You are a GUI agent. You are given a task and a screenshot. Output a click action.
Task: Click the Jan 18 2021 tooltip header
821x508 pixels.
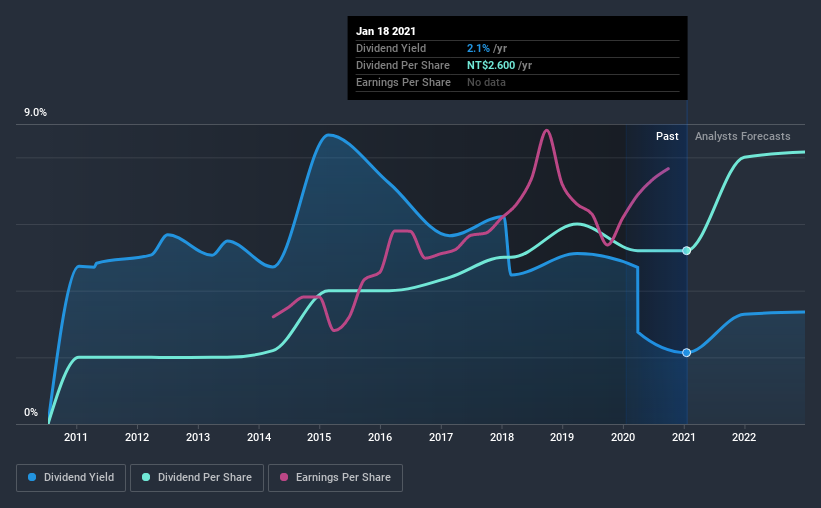coord(386,31)
